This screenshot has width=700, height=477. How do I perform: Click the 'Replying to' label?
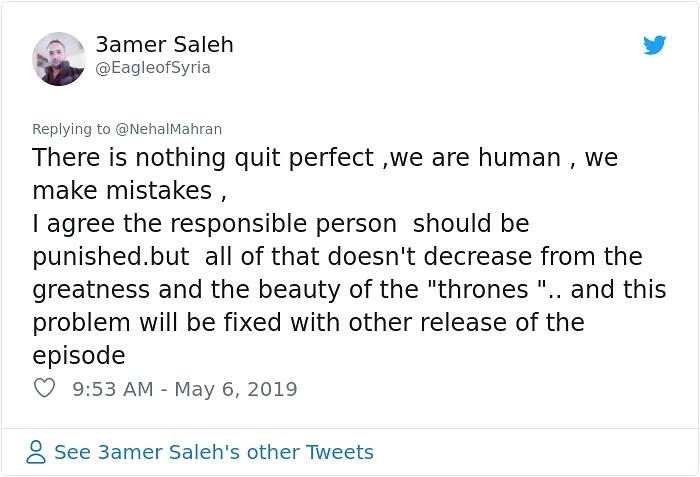coord(71,129)
